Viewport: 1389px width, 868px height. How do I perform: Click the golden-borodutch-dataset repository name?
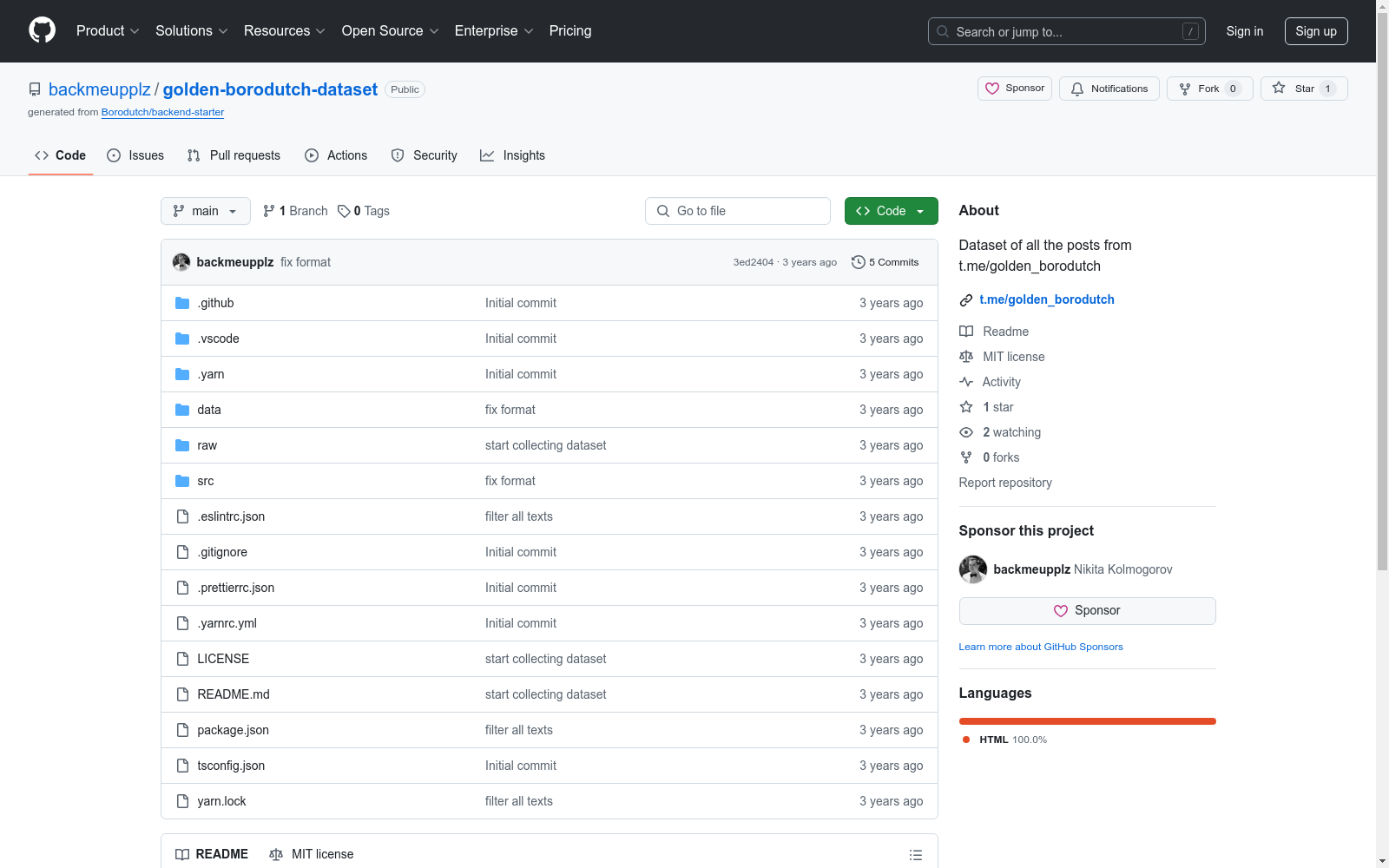pyautogui.click(x=270, y=89)
